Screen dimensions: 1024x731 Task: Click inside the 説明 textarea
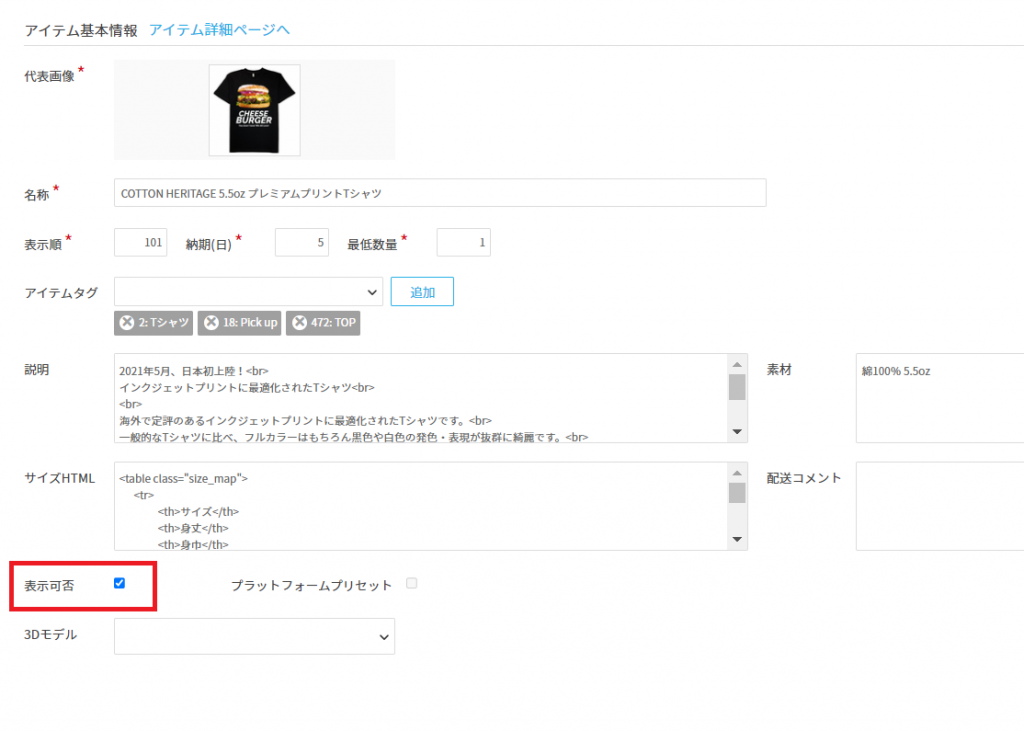pos(421,398)
